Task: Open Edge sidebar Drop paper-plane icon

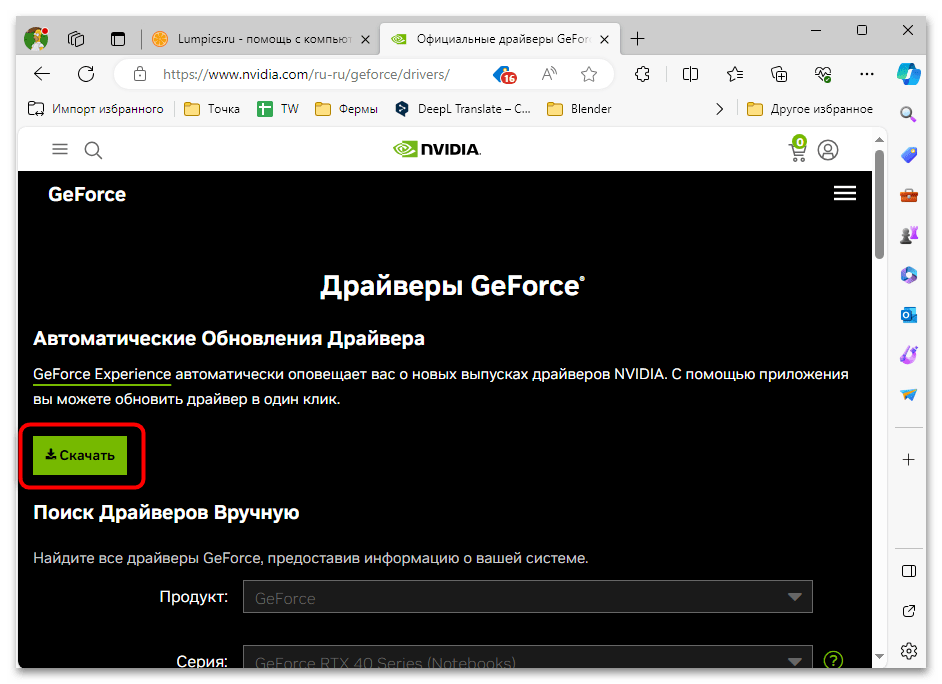Action: [908, 395]
